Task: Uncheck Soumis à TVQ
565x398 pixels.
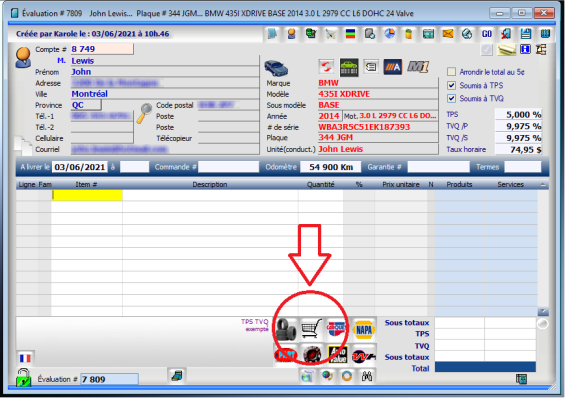Action: click(451, 98)
